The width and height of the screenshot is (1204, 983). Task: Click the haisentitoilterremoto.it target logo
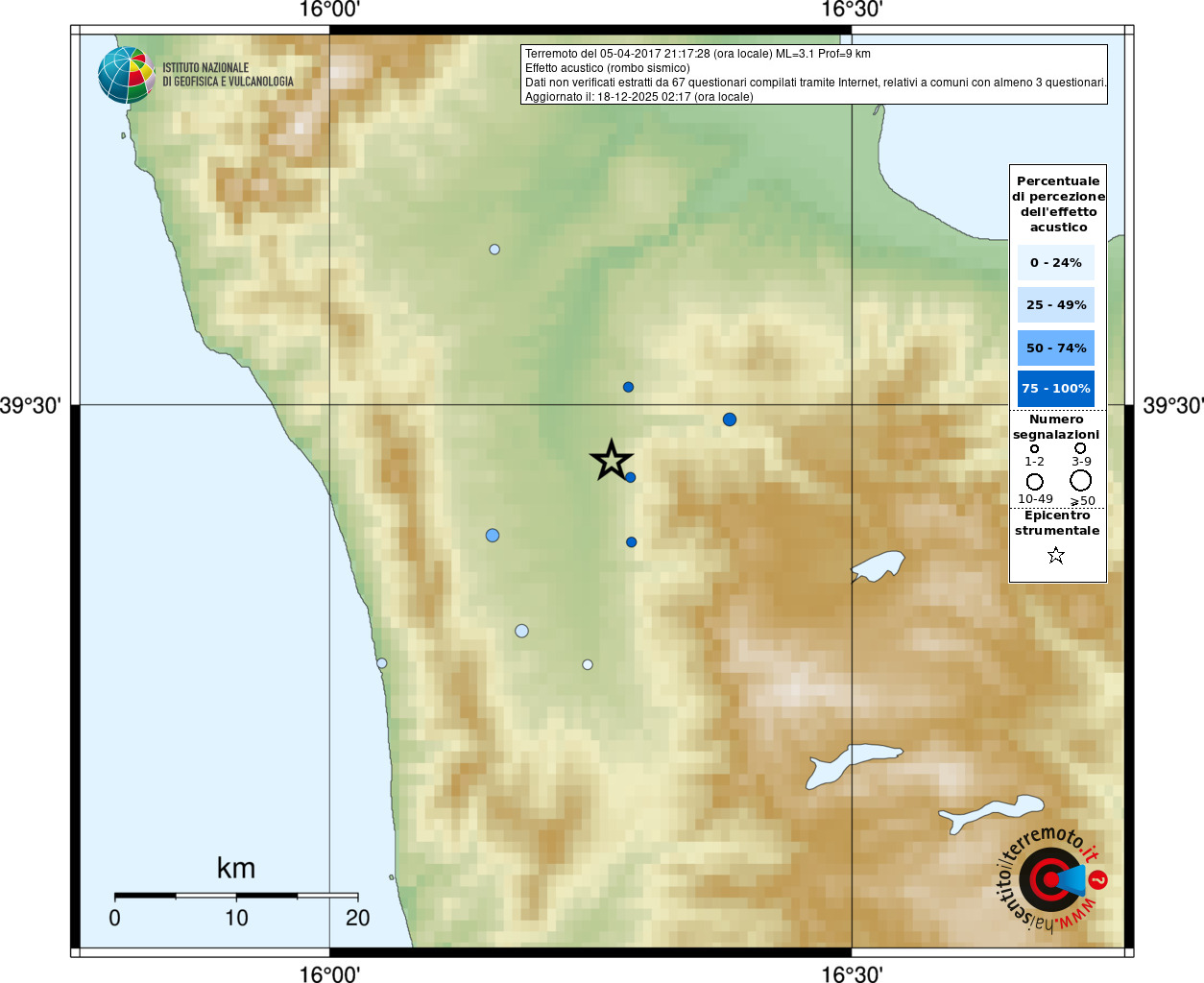tap(1052, 879)
